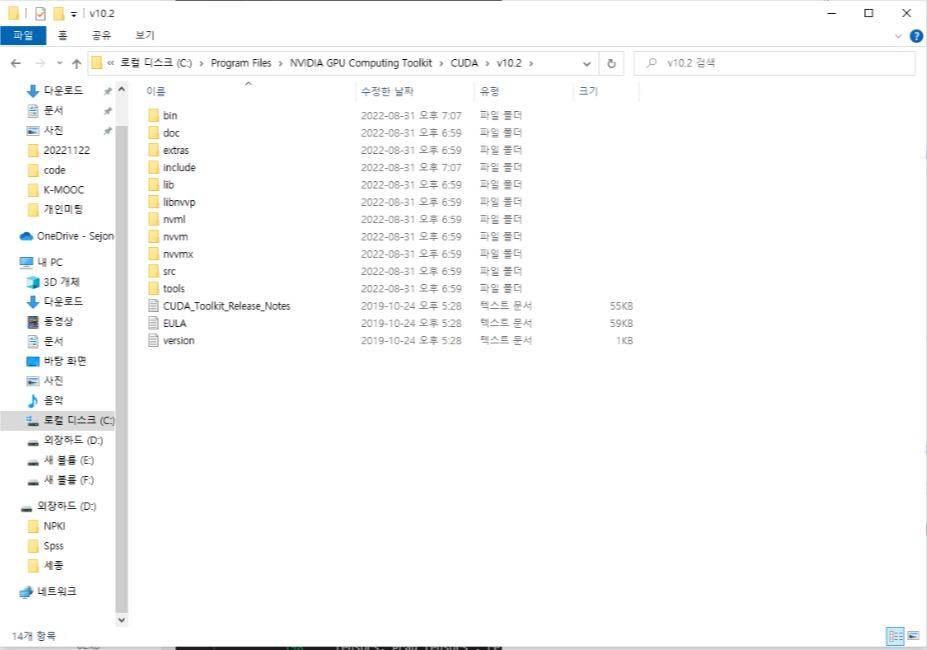Screen dimensions: 927x650
Task: Open the Explorer help icon
Action: (916, 36)
